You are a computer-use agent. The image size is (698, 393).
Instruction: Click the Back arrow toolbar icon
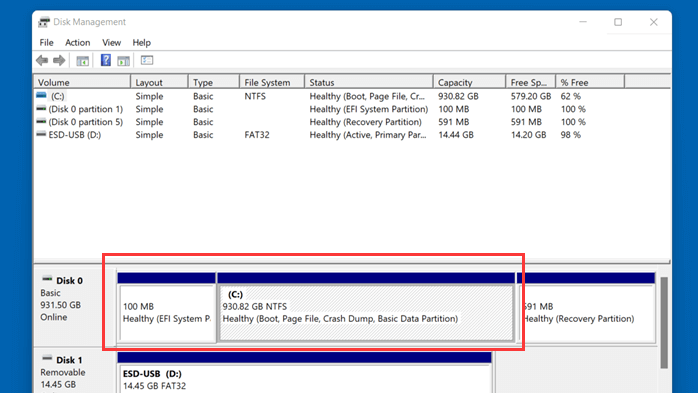(42, 61)
